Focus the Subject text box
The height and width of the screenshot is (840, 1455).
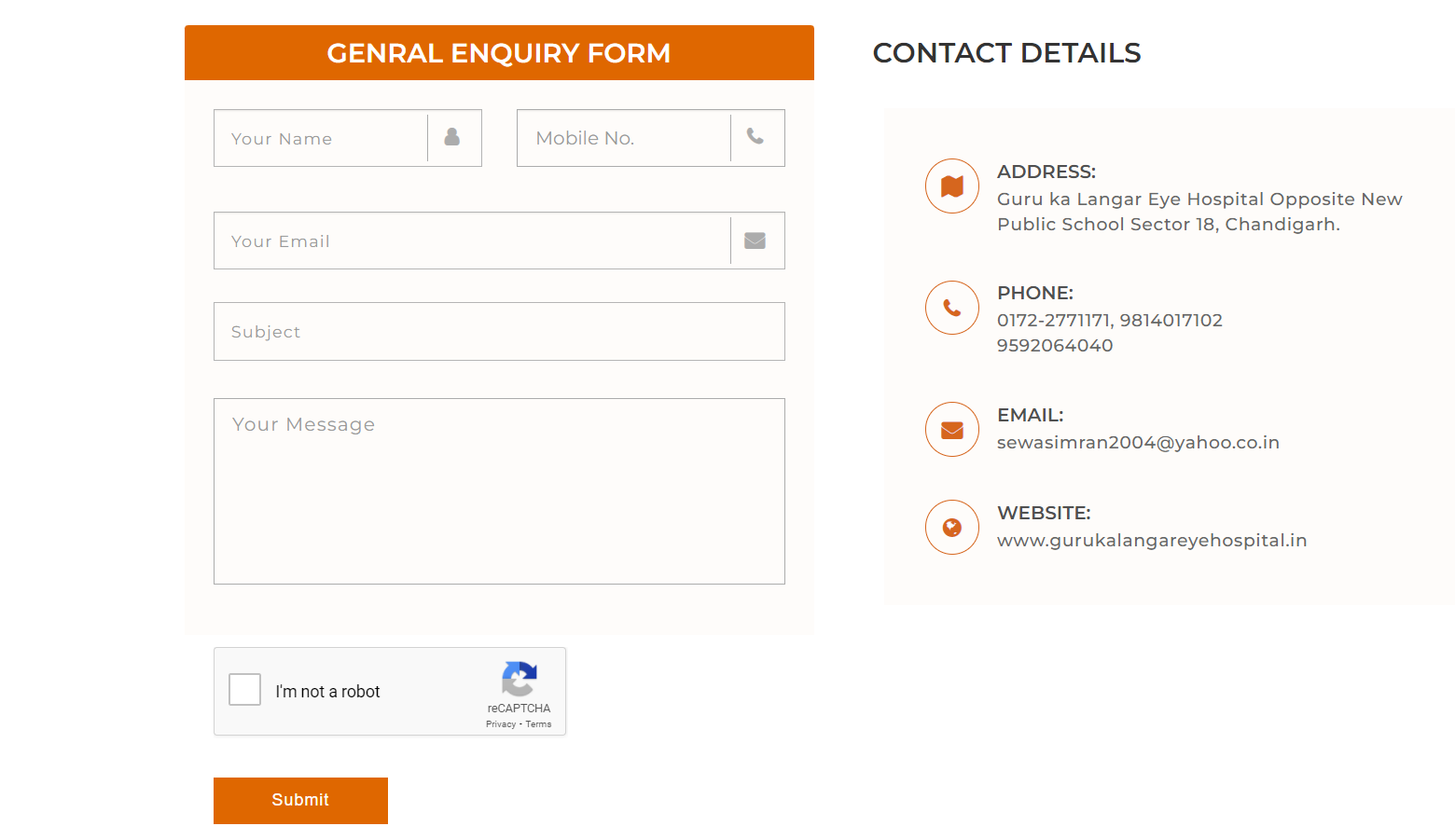click(499, 332)
